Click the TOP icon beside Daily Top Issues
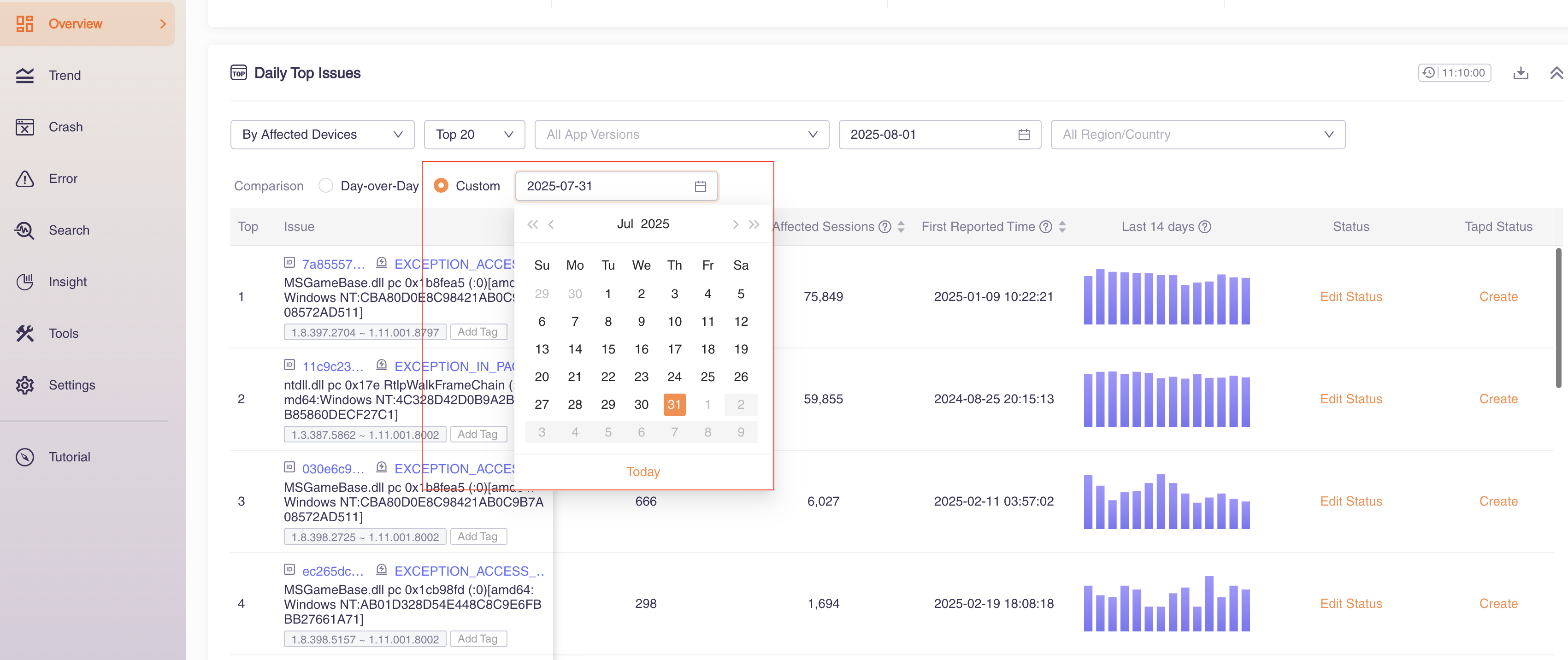1568x660 pixels. click(239, 73)
